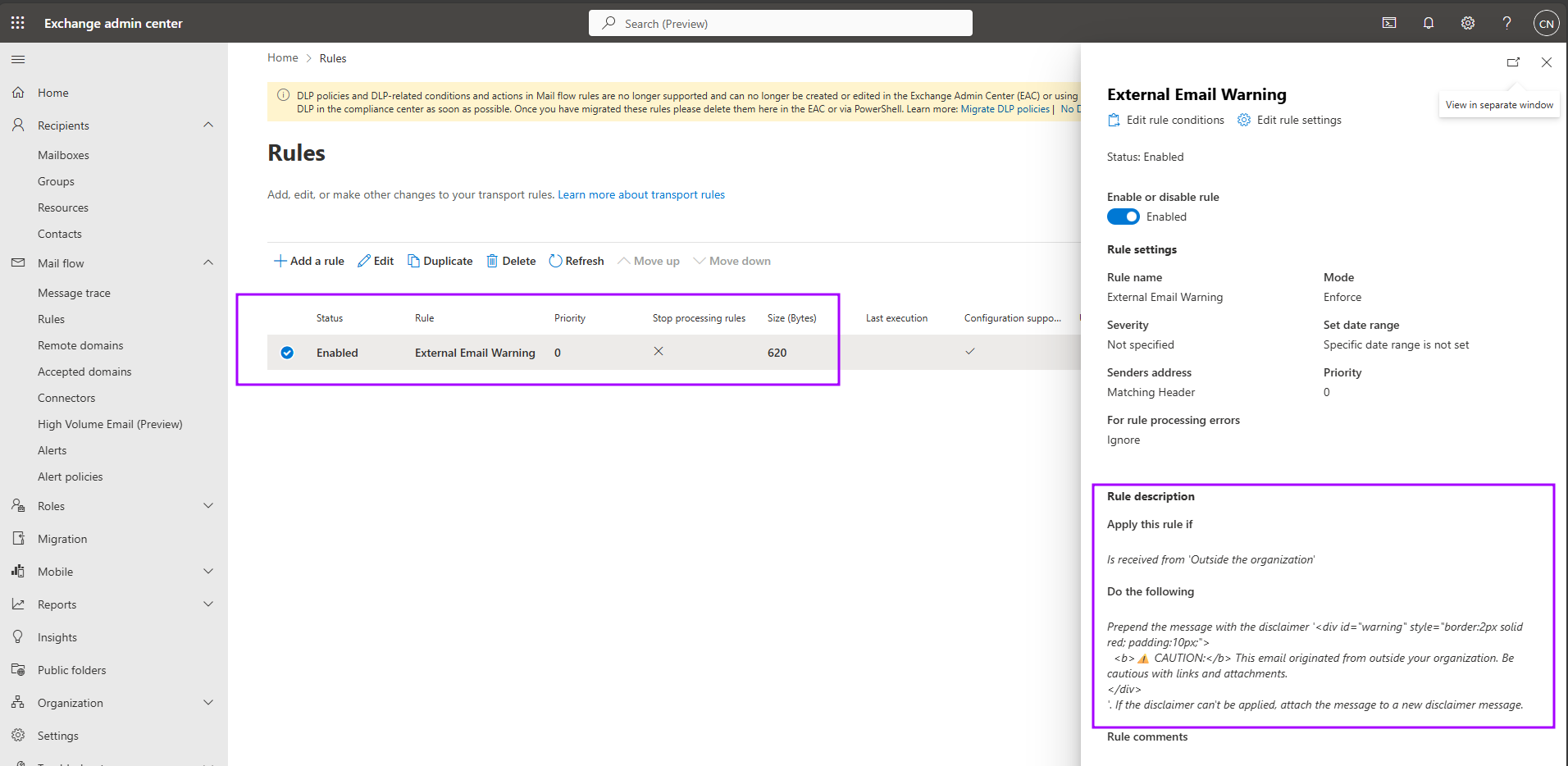Open the Cloud Shell icon in header

pos(1389,23)
